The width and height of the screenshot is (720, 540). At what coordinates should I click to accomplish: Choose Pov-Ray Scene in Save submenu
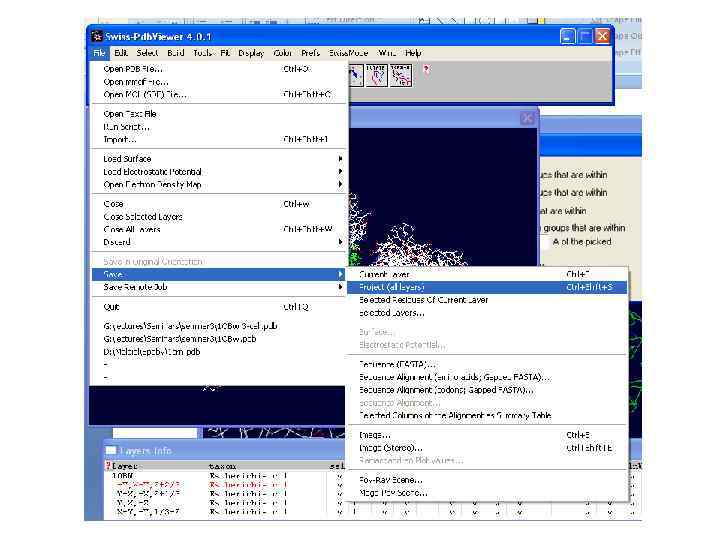coord(487,480)
